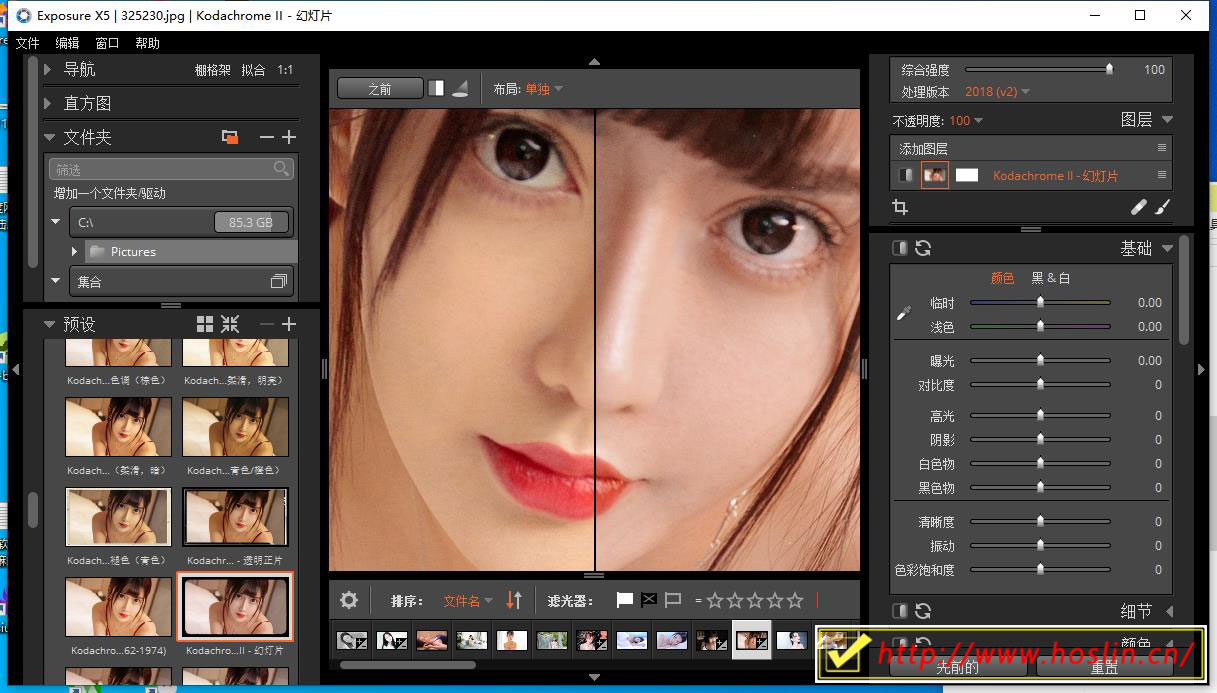Open the filmstrip settings gear

click(x=349, y=600)
